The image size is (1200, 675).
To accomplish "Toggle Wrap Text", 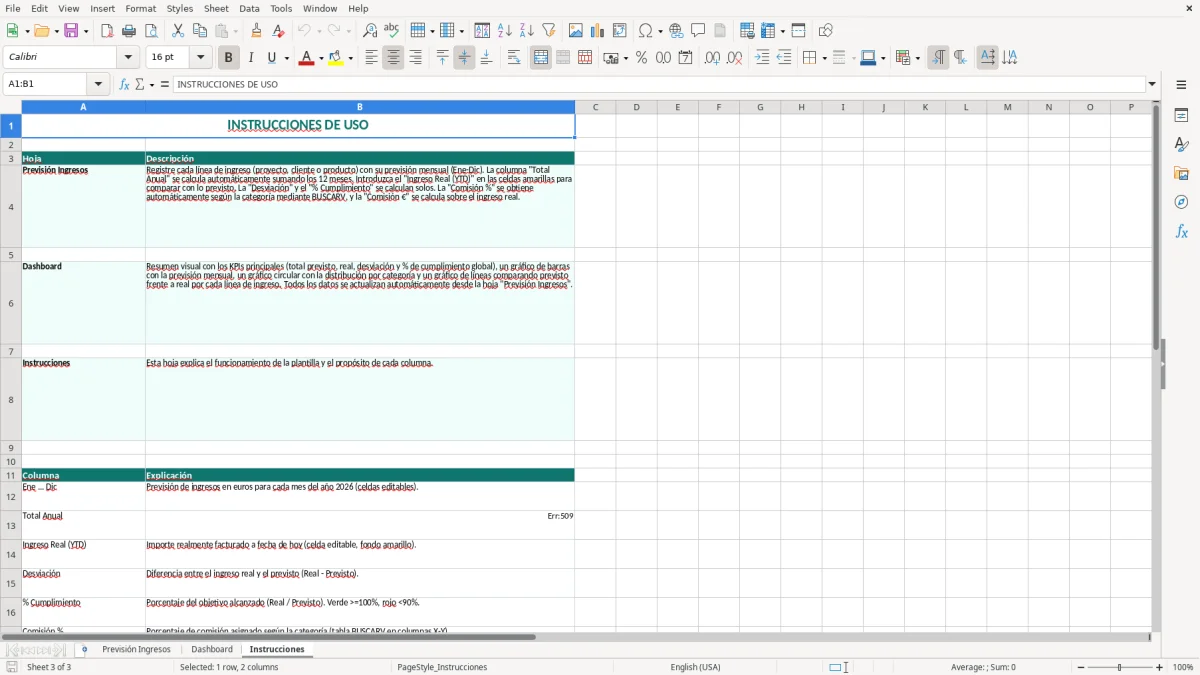I will point(514,58).
